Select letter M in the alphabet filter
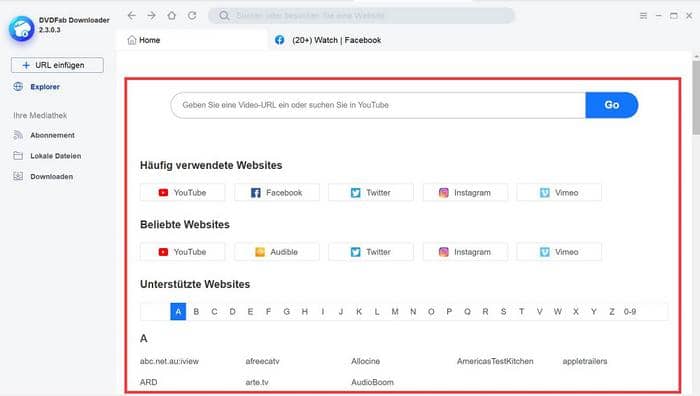 pos(395,312)
